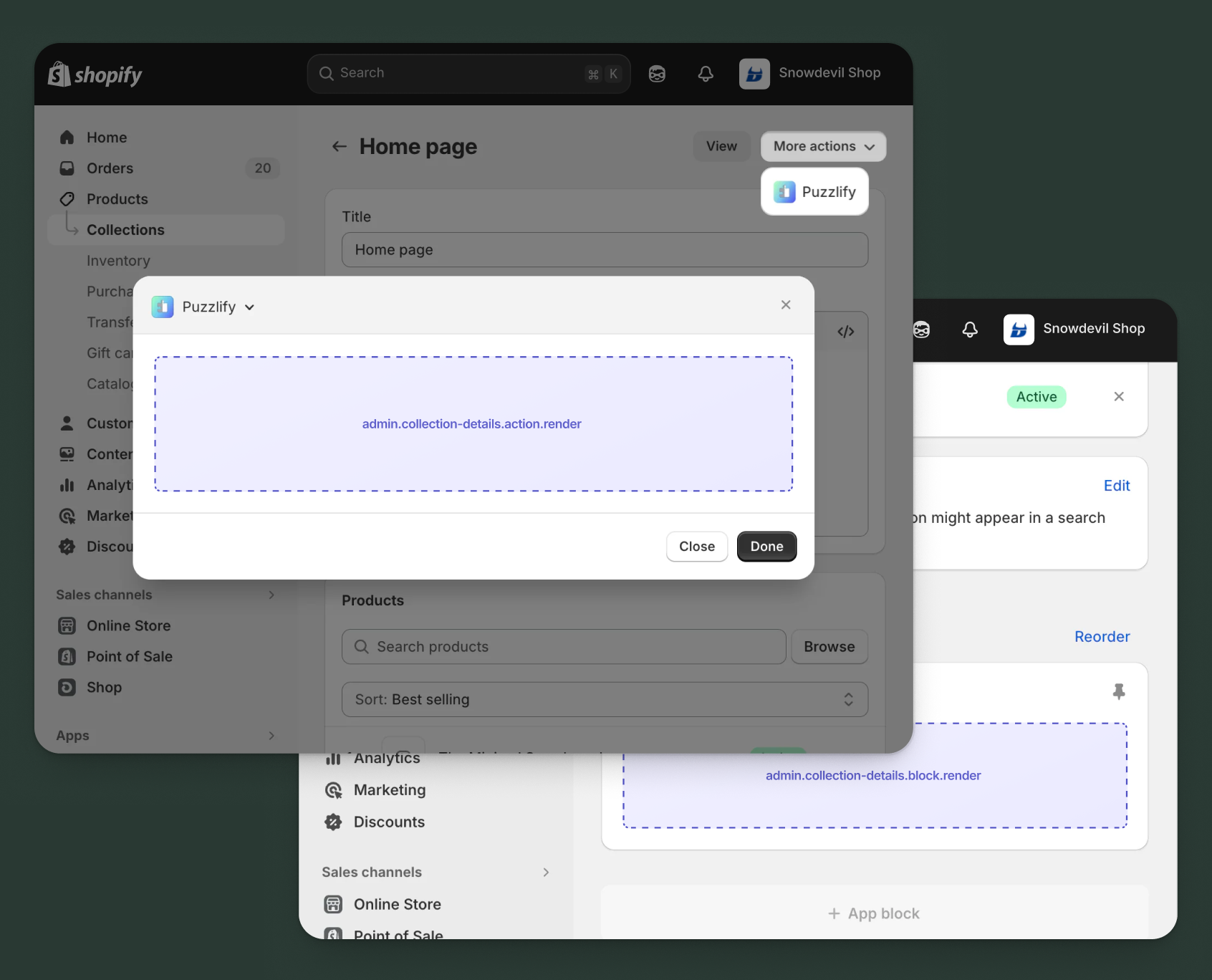Click Point of Sale icon in front sidebar
The width and height of the screenshot is (1212, 980).
67,656
